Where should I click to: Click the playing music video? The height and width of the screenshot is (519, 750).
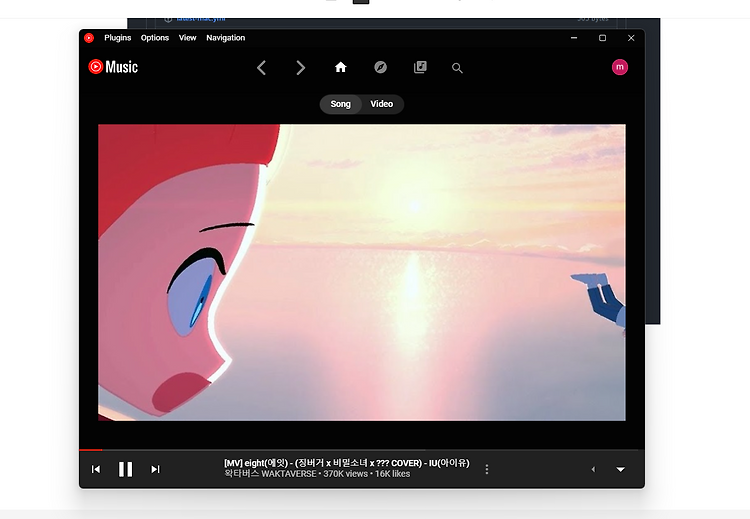pos(362,273)
